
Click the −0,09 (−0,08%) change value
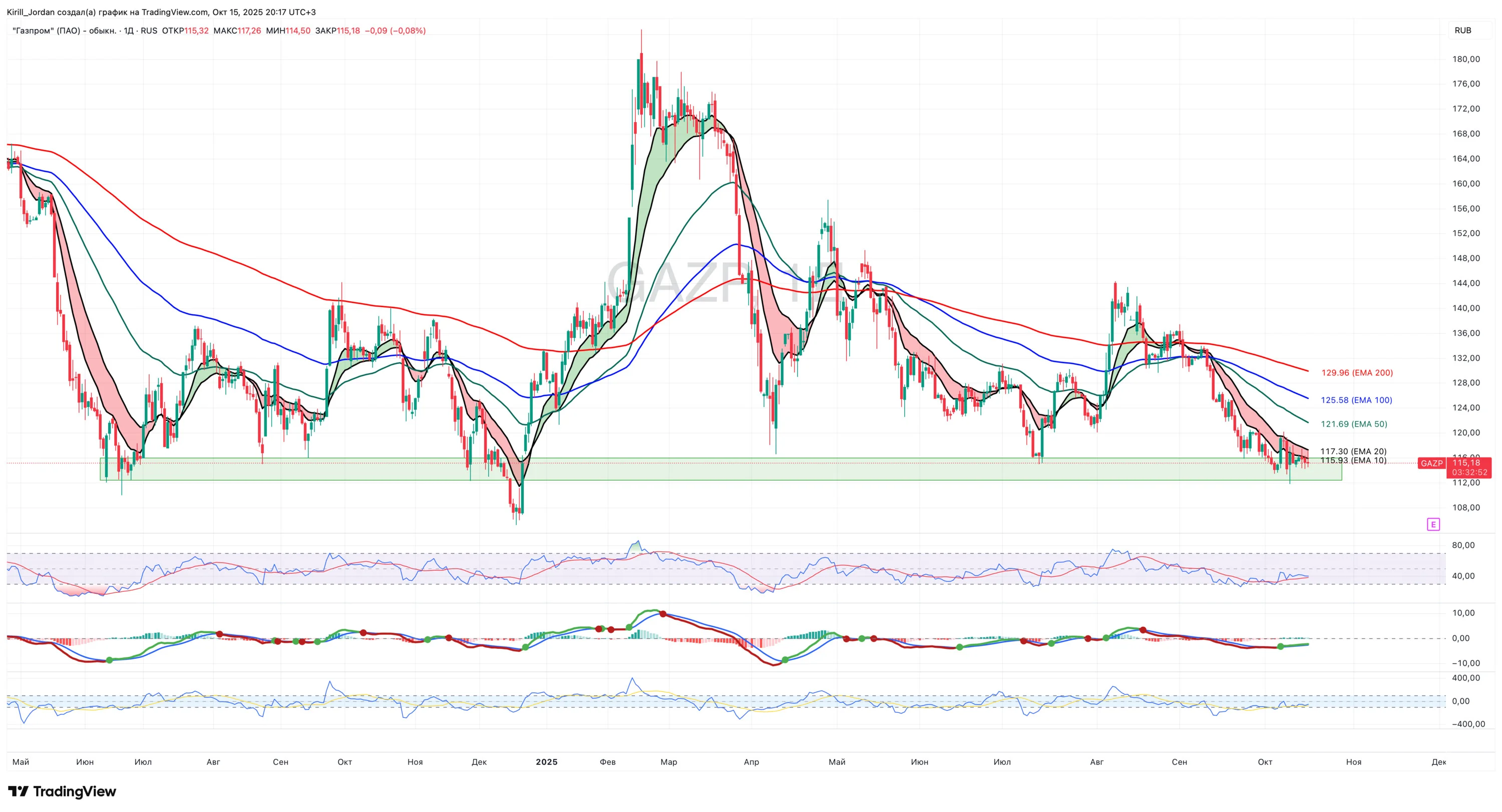[396, 31]
